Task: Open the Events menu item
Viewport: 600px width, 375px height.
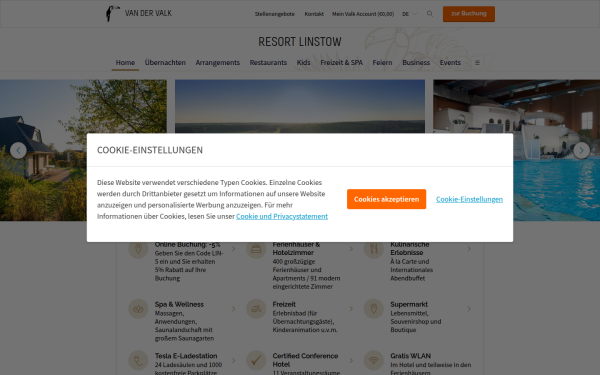Action: tap(450, 62)
